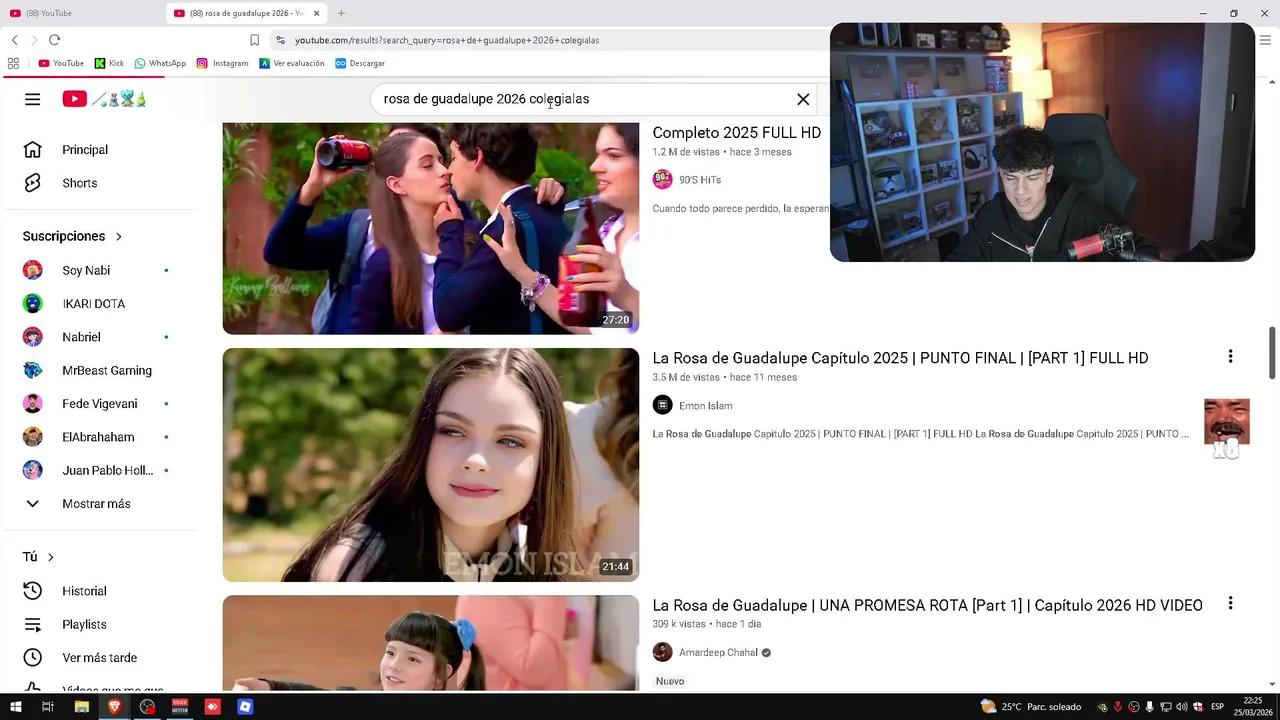
Task: Open the YouTube bookmark
Action: [x=61, y=63]
